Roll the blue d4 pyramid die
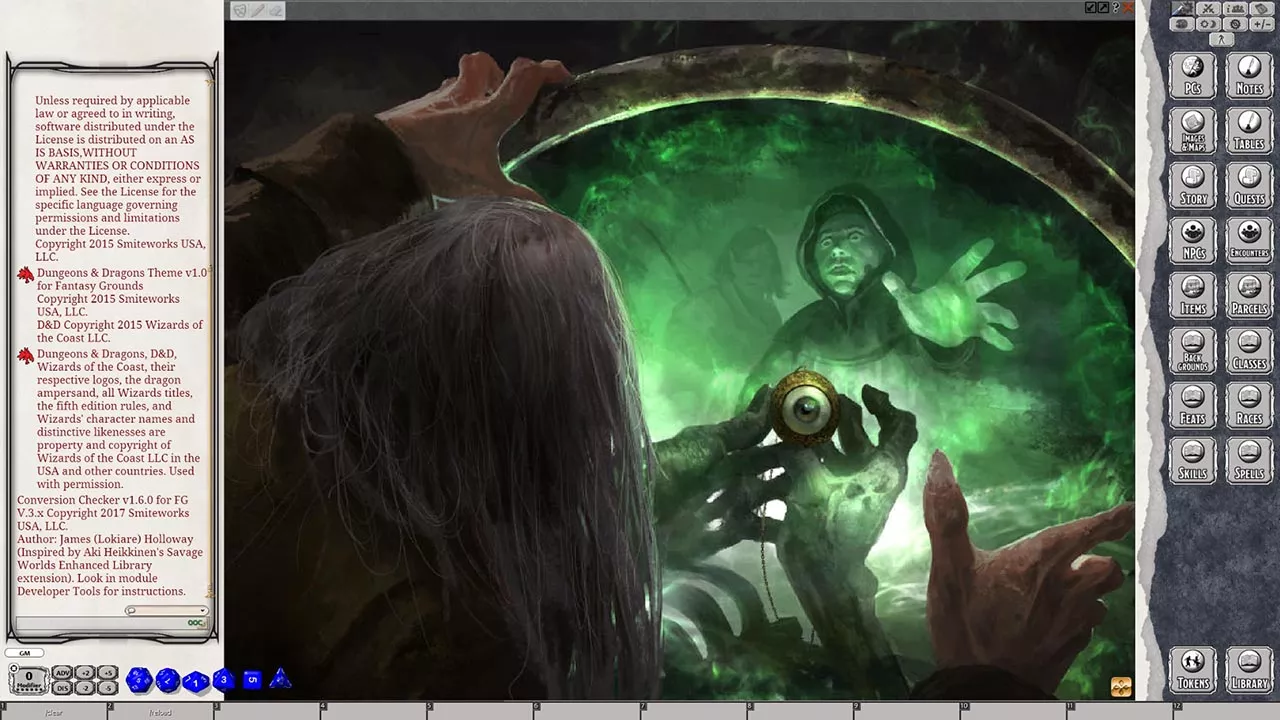Screen dimensions: 1280x720 tap(280, 679)
